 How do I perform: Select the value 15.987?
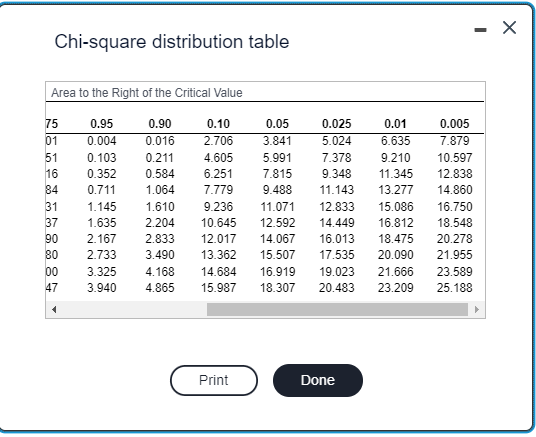point(218,288)
